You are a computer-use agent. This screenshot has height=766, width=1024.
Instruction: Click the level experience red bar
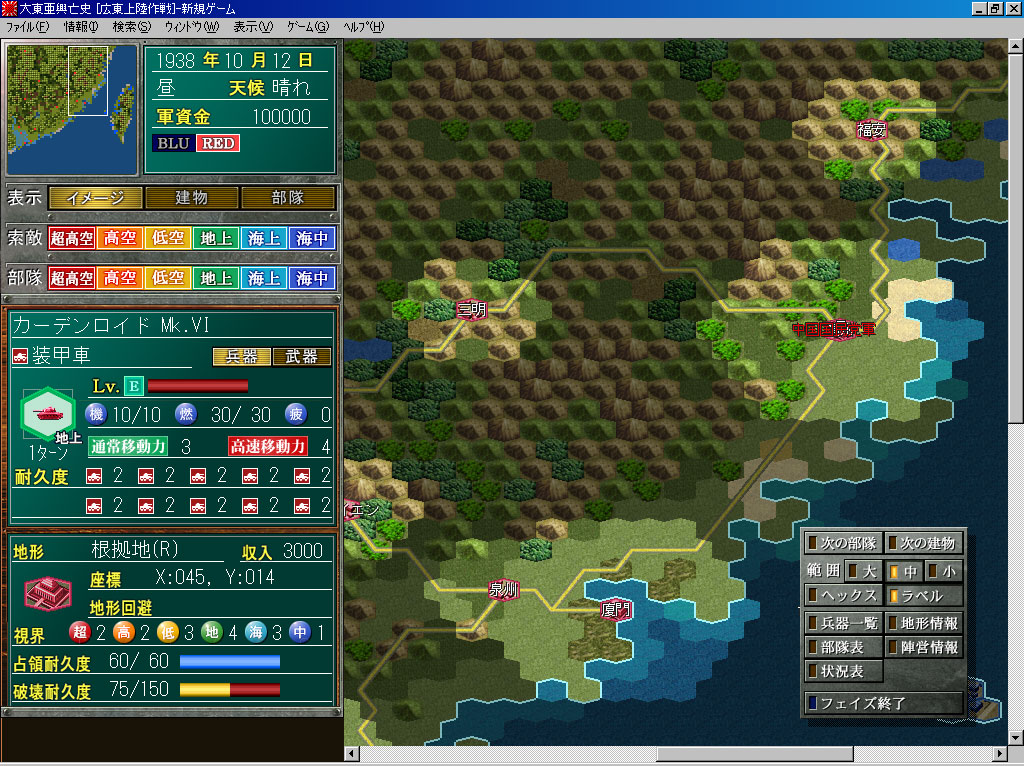click(x=198, y=386)
